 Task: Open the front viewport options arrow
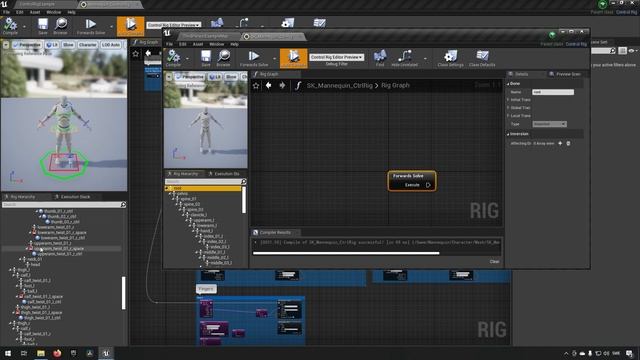[x=169, y=77]
